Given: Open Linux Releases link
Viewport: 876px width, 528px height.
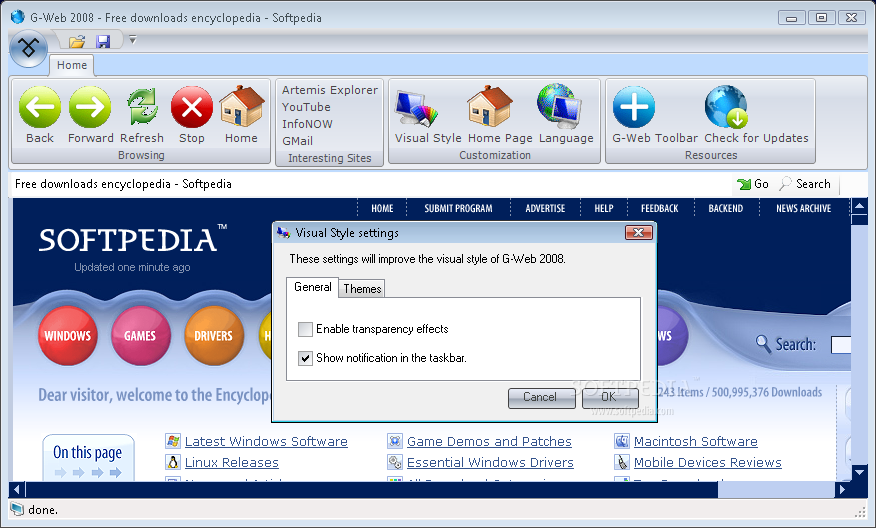Looking at the screenshot, I should 231,463.
